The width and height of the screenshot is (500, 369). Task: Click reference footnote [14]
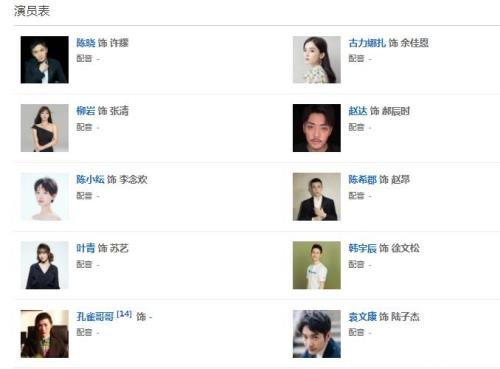pyautogui.click(x=124, y=314)
